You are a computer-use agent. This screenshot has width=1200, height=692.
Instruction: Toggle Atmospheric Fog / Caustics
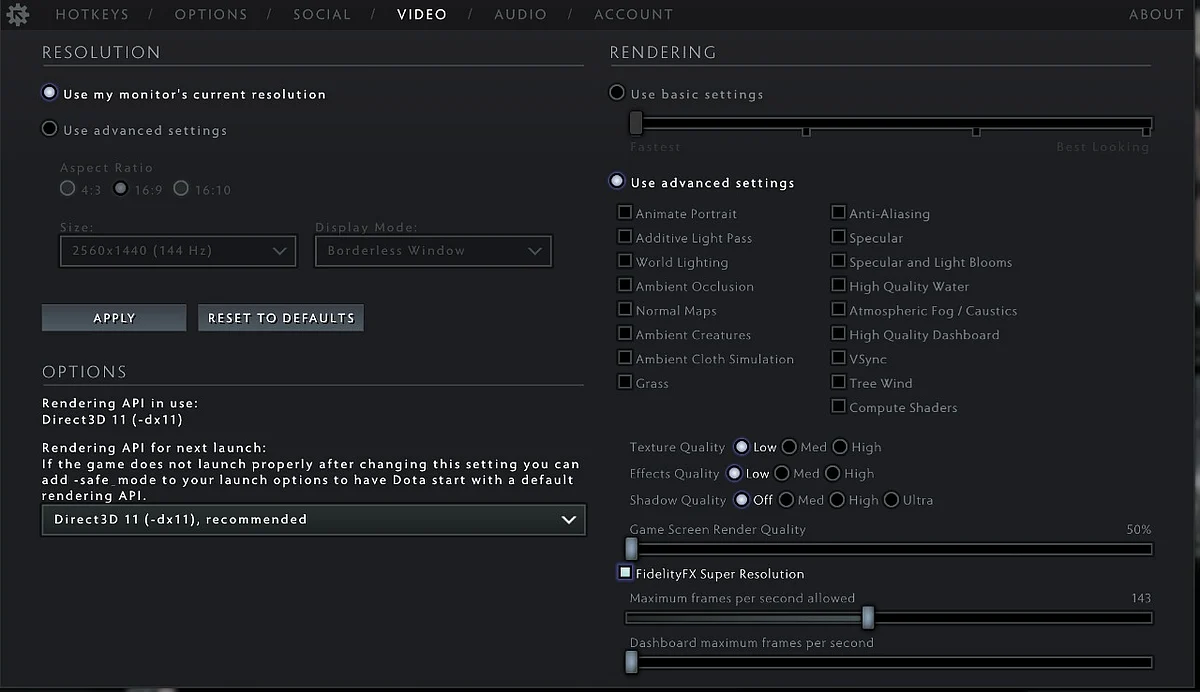[x=839, y=310]
